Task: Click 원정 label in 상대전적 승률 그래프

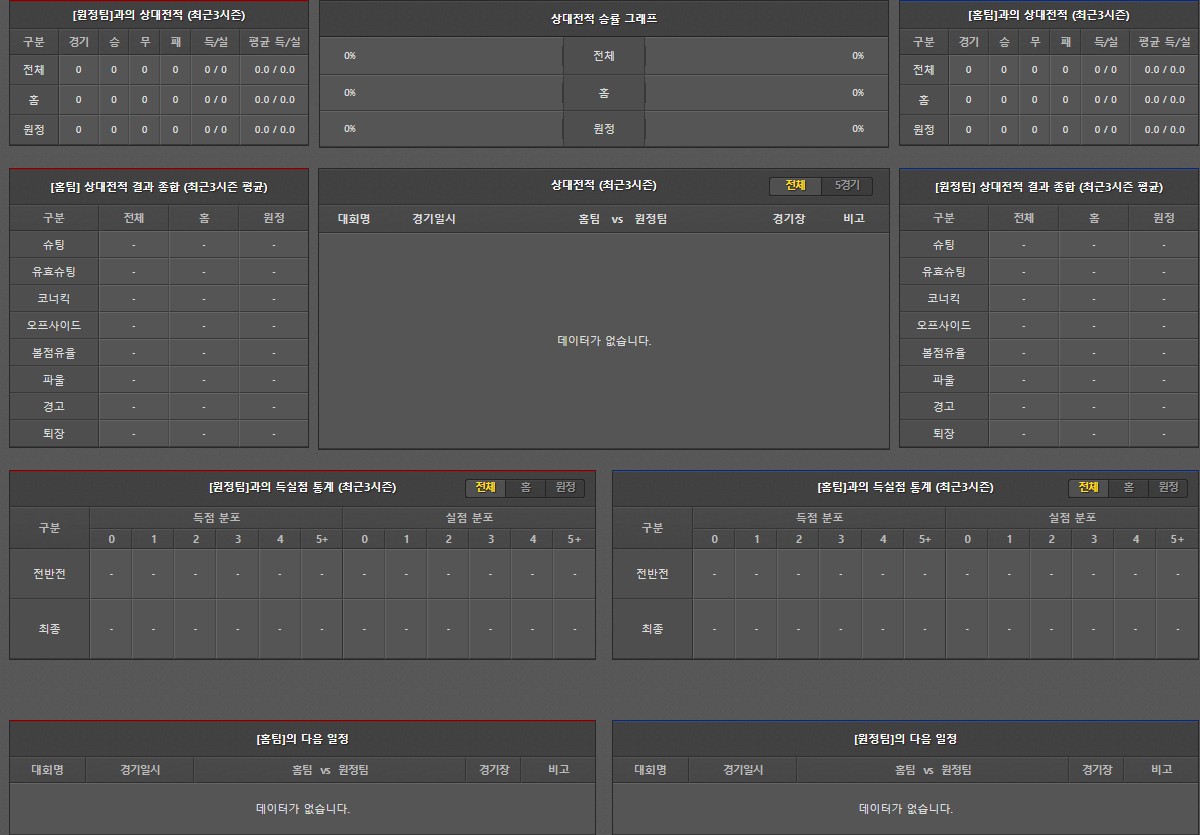Action: pos(603,129)
